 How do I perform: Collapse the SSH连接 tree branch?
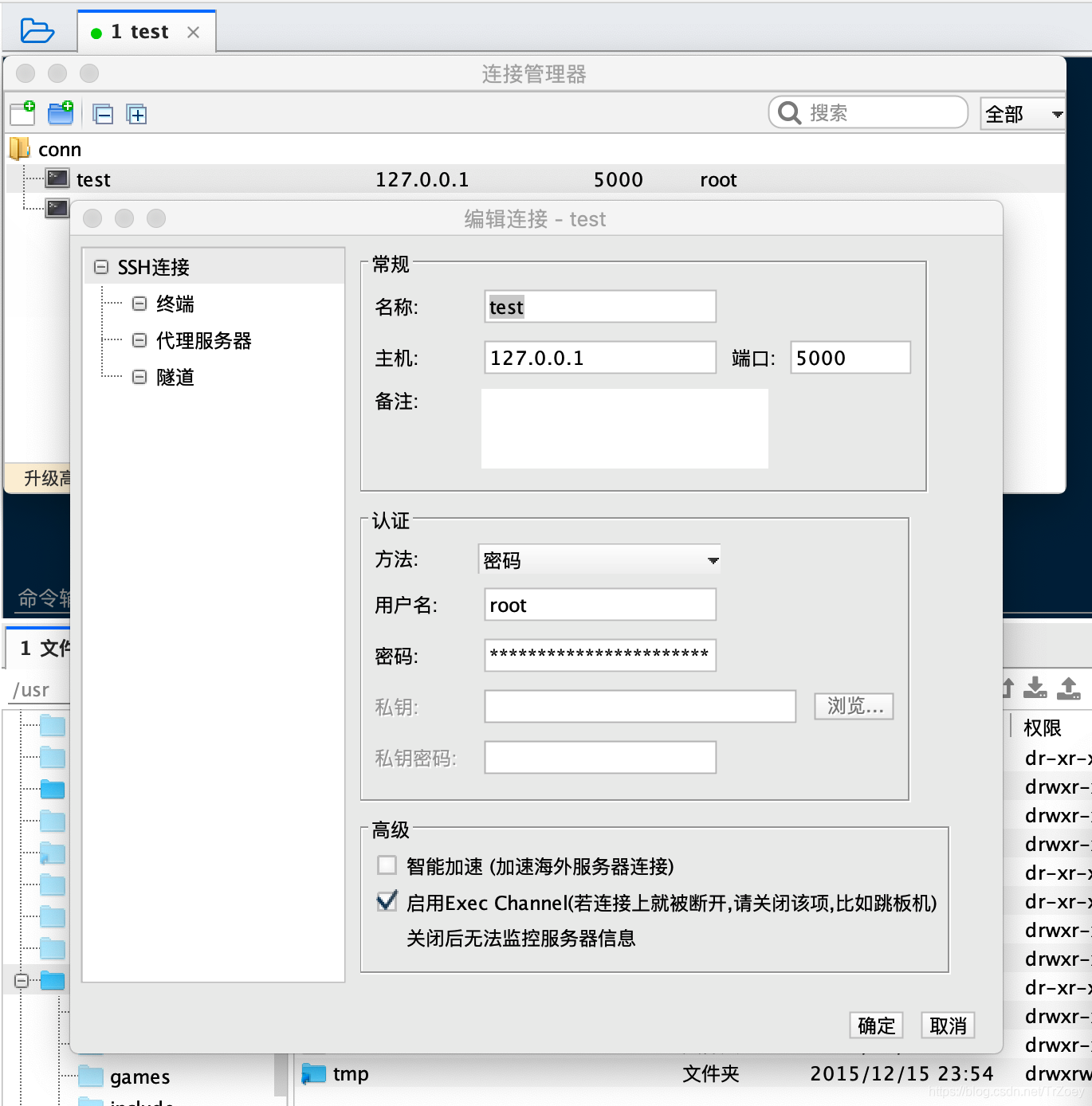pos(100,266)
